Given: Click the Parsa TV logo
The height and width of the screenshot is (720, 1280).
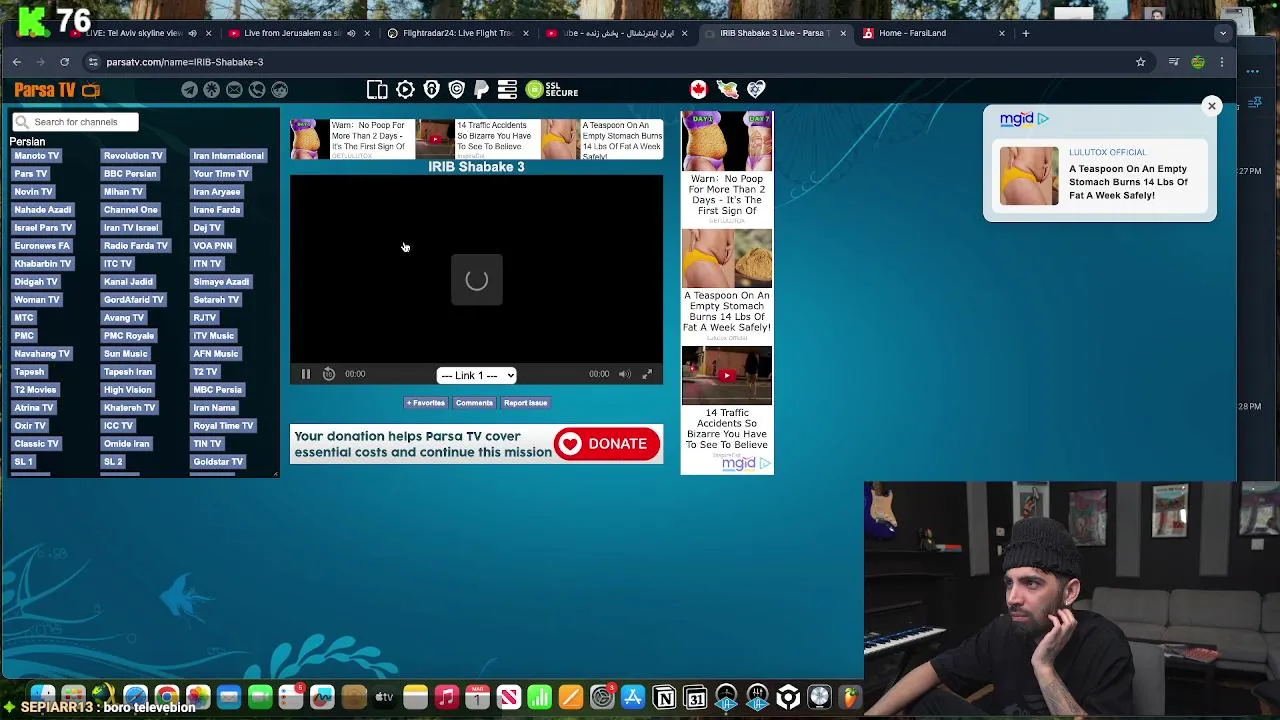Looking at the screenshot, I should pyautogui.click(x=56, y=90).
